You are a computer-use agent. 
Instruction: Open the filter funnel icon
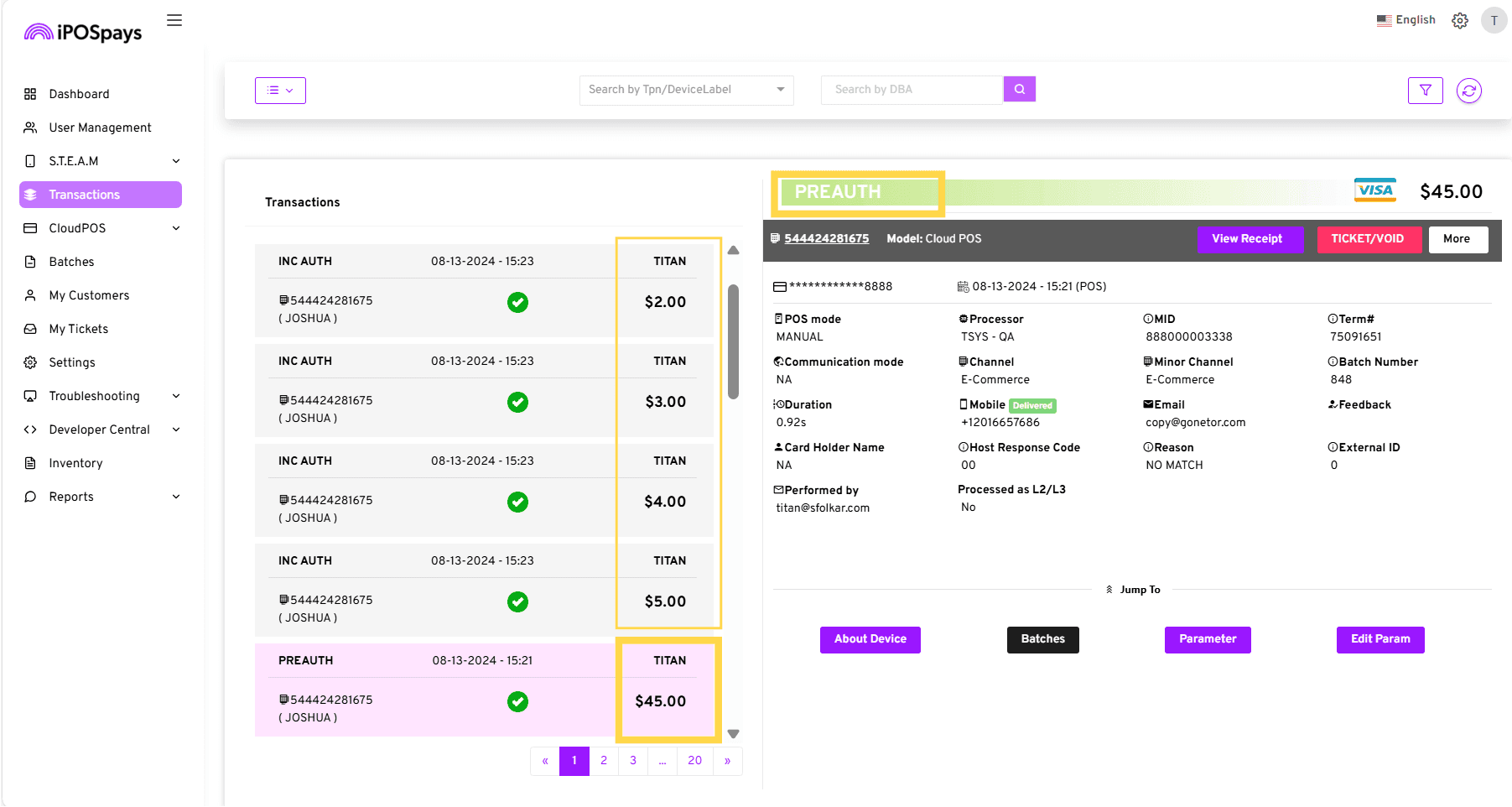pyautogui.click(x=1426, y=90)
